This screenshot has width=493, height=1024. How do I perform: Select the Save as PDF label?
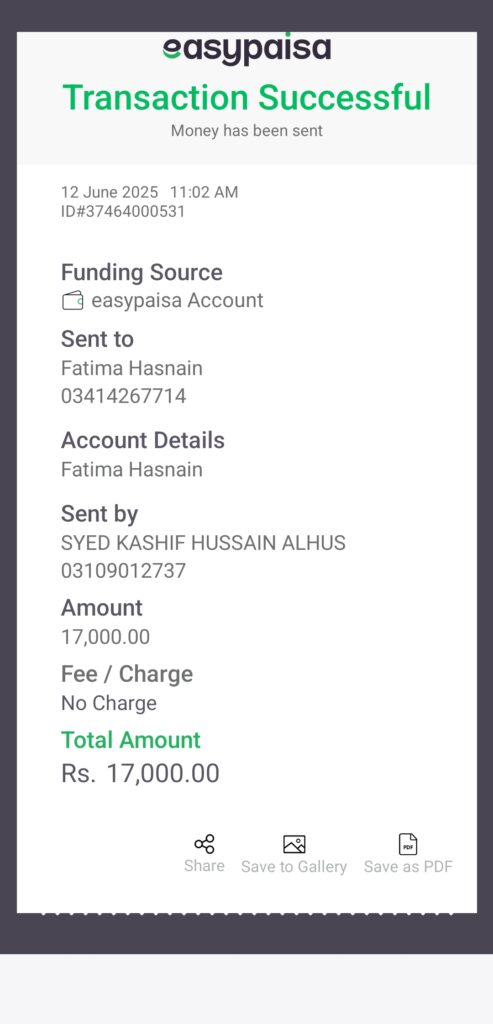click(x=408, y=867)
